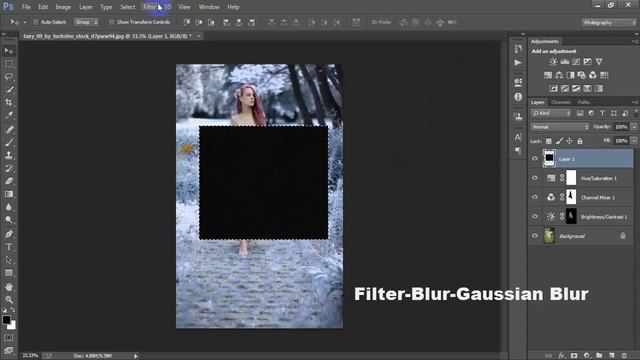Add a Threshold adjustment
640x360 pixels.
point(576,89)
